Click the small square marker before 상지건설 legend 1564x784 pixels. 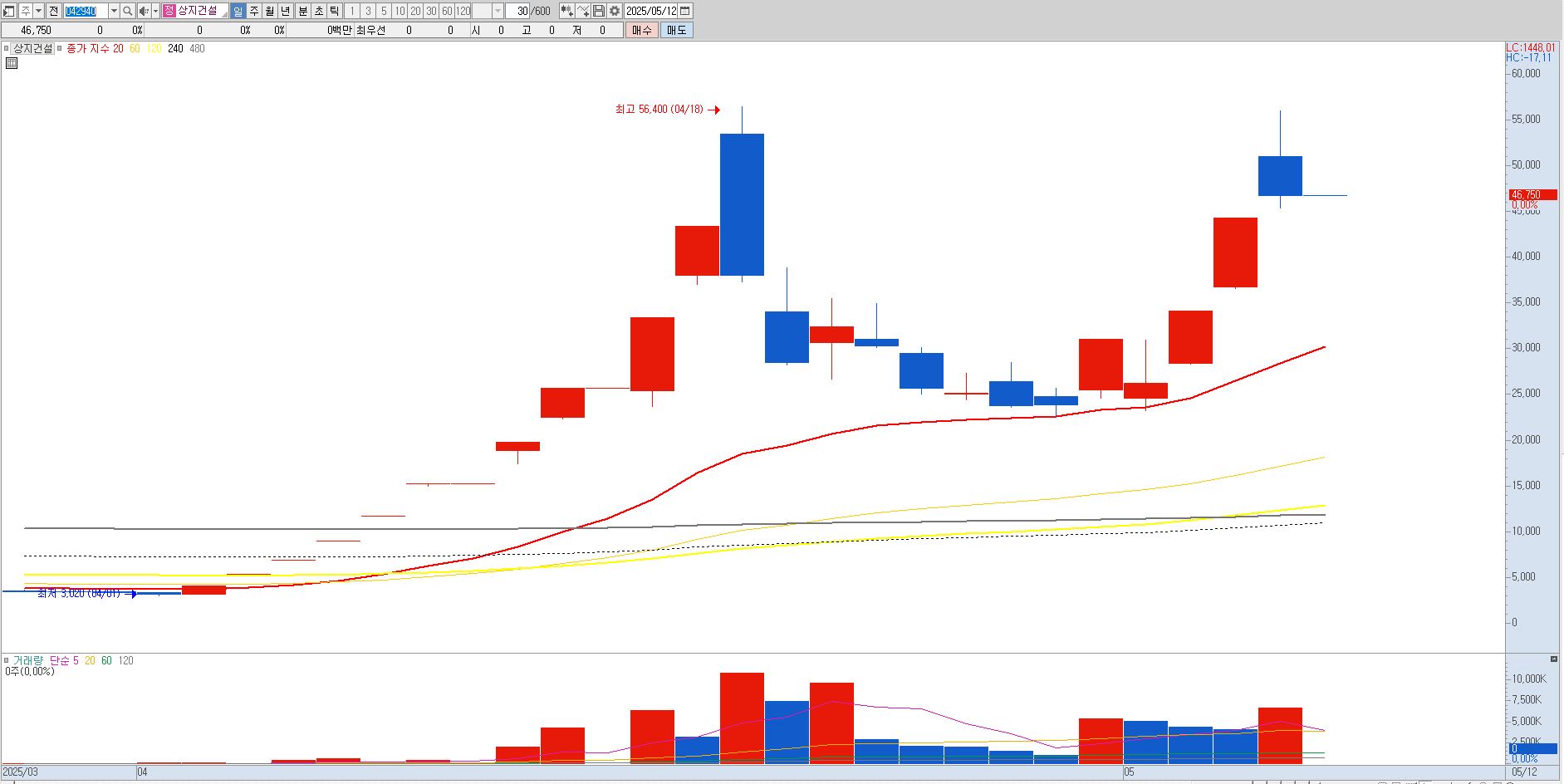[x=7, y=48]
